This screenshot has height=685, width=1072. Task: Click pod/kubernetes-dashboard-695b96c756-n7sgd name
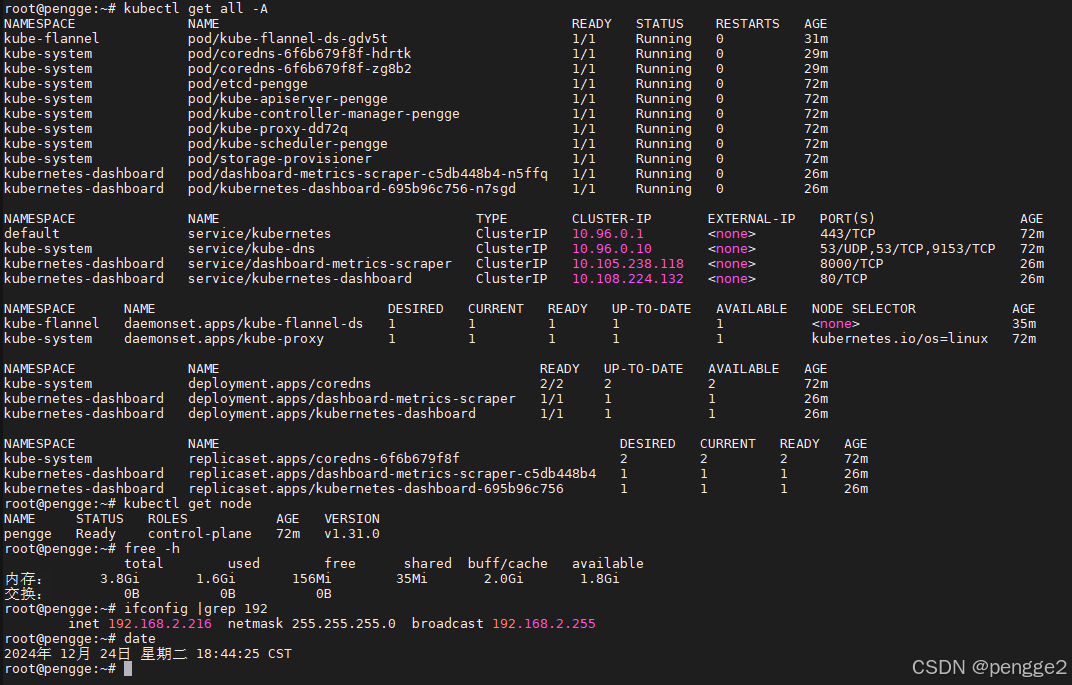pyautogui.click(x=352, y=189)
